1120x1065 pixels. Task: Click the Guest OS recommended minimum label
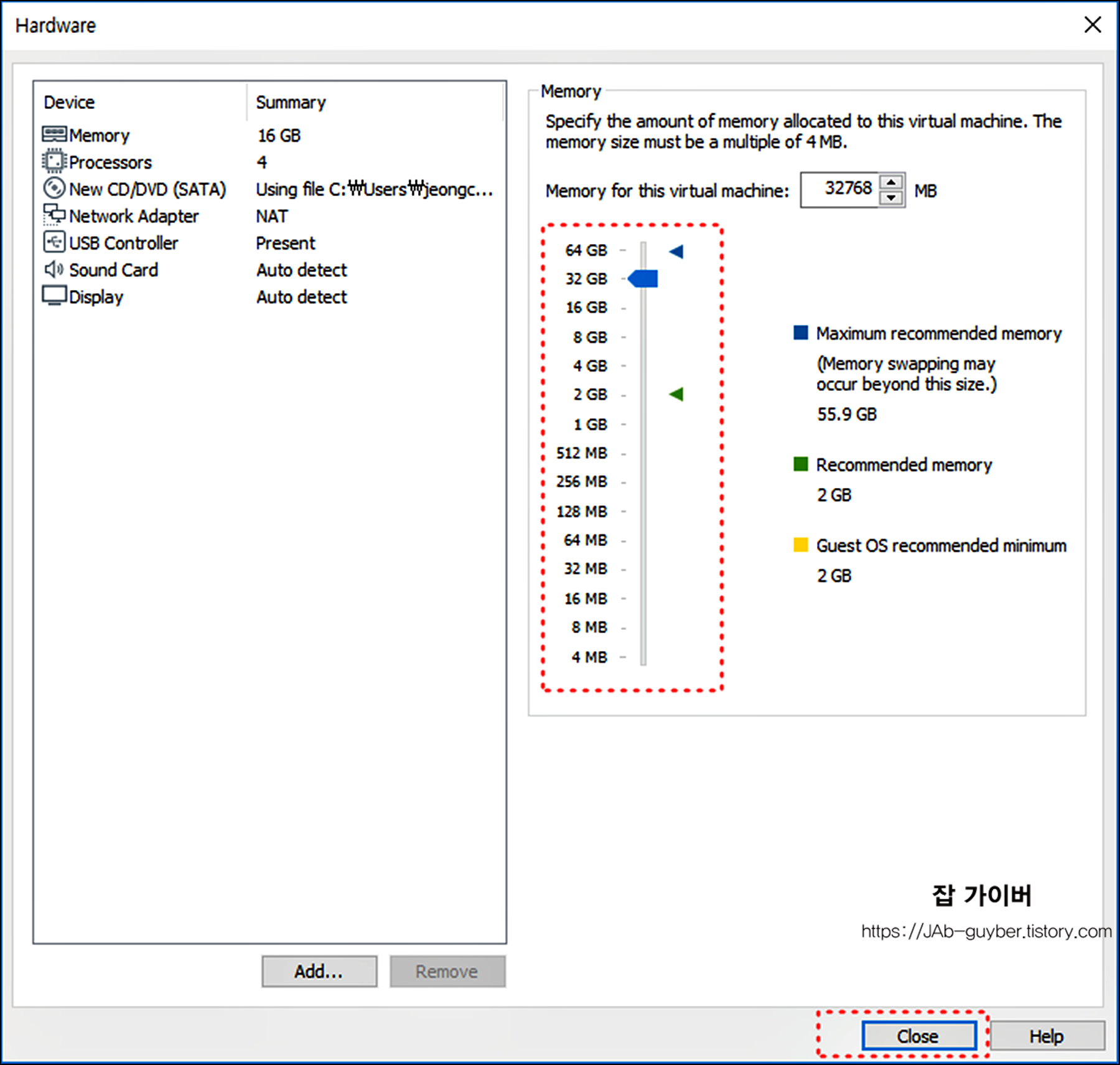[x=941, y=546]
